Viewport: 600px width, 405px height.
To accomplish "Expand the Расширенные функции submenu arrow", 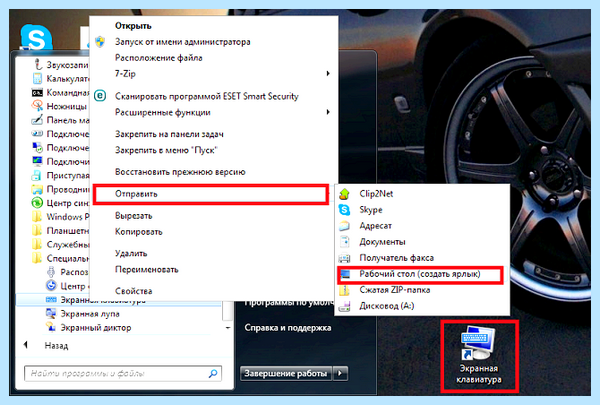I will tap(328, 112).
